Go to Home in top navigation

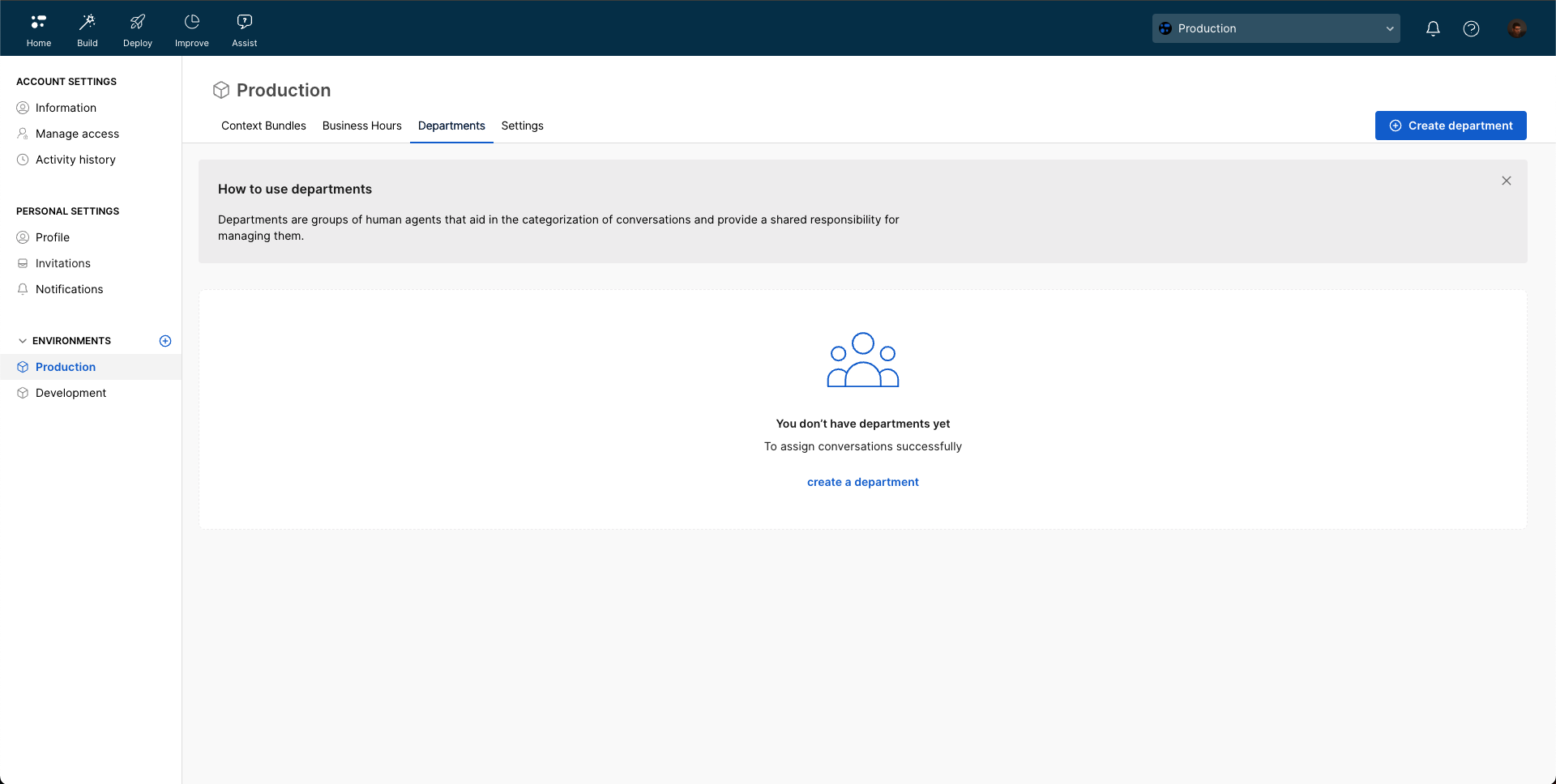[39, 29]
